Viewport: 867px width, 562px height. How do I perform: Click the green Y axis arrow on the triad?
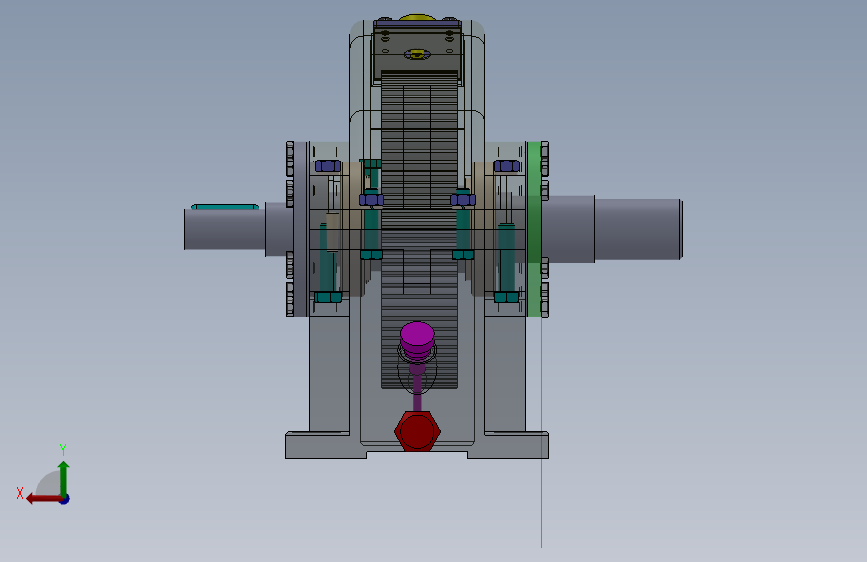(x=64, y=478)
